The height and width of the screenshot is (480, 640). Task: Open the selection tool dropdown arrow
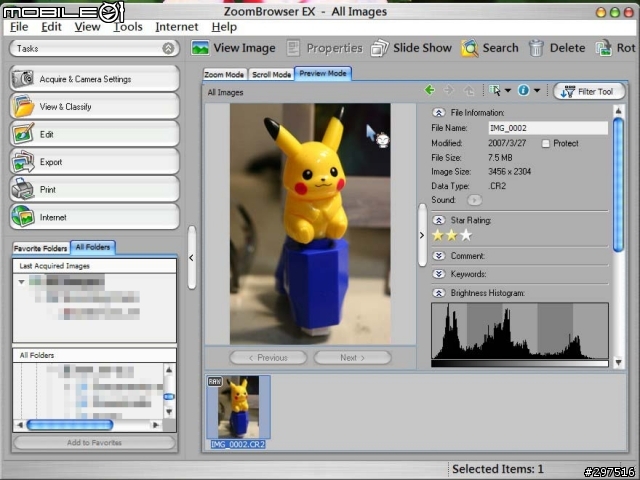point(508,90)
